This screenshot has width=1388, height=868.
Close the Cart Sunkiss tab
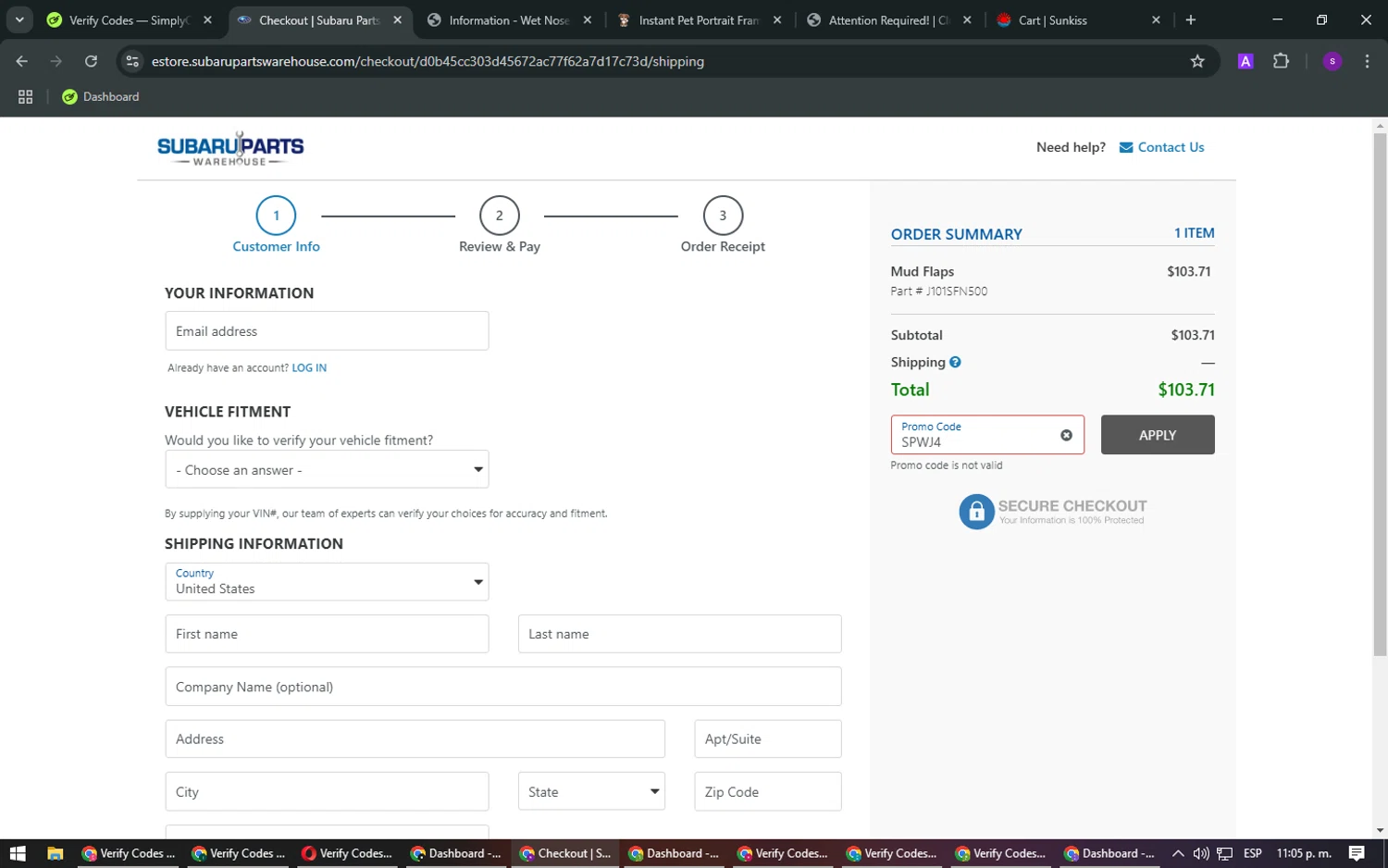point(1156,19)
